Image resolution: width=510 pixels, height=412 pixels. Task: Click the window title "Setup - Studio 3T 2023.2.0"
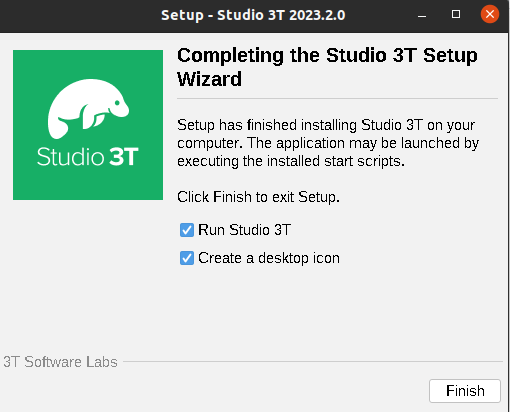[x=253, y=15]
